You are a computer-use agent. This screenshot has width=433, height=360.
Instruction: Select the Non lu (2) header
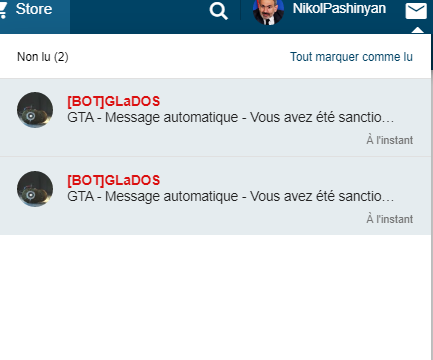[43, 57]
